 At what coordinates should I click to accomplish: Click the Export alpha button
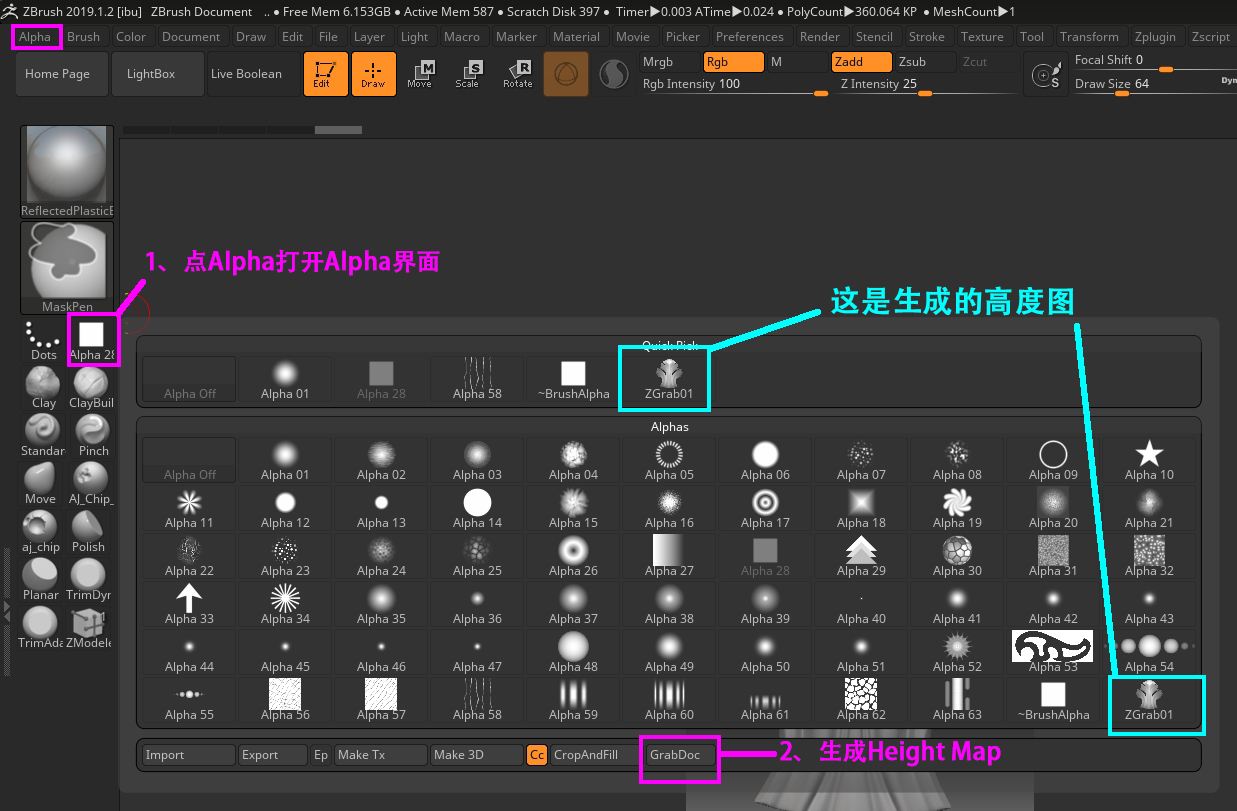coord(273,755)
